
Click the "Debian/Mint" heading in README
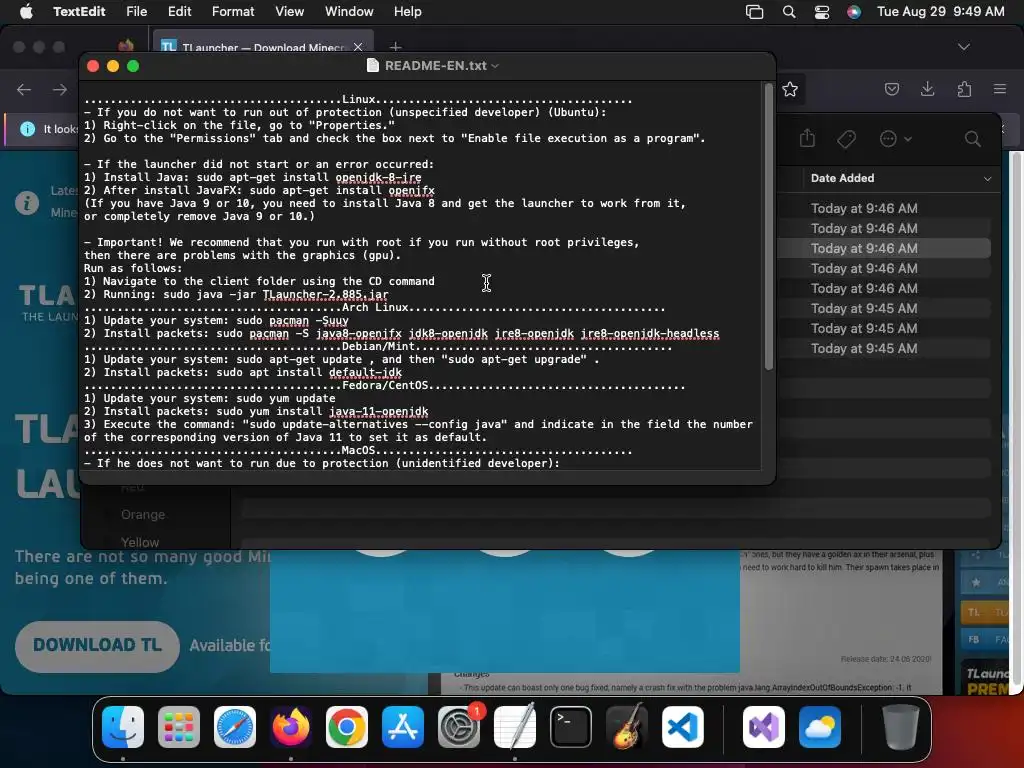coord(379,347)
